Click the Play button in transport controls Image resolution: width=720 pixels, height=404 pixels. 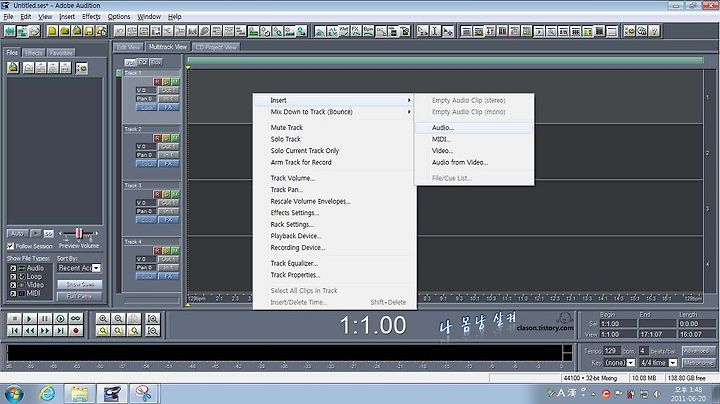pyautogui.click(x=29, y=318)
